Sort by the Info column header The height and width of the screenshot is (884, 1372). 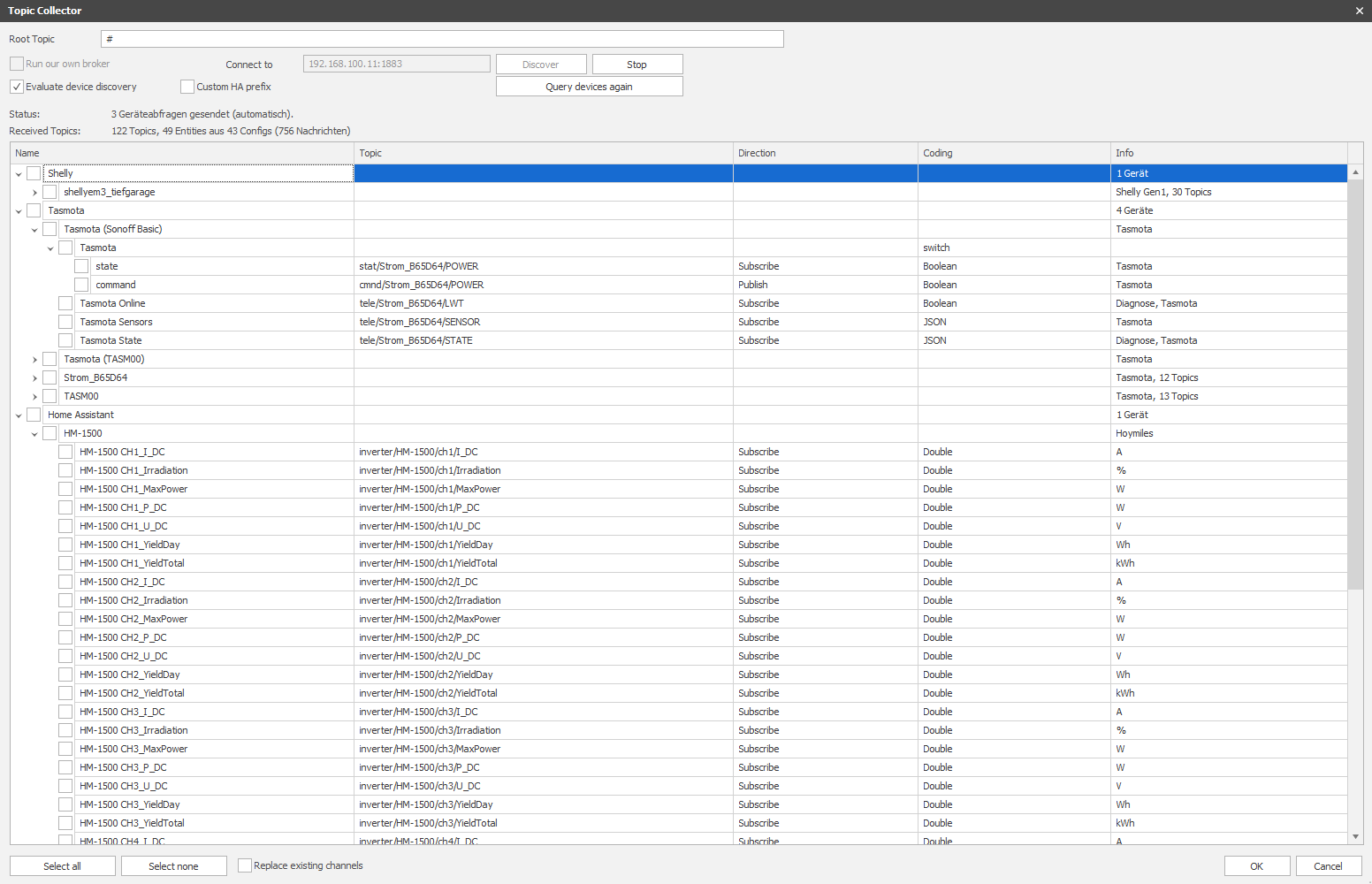[x=1229, y=153]
